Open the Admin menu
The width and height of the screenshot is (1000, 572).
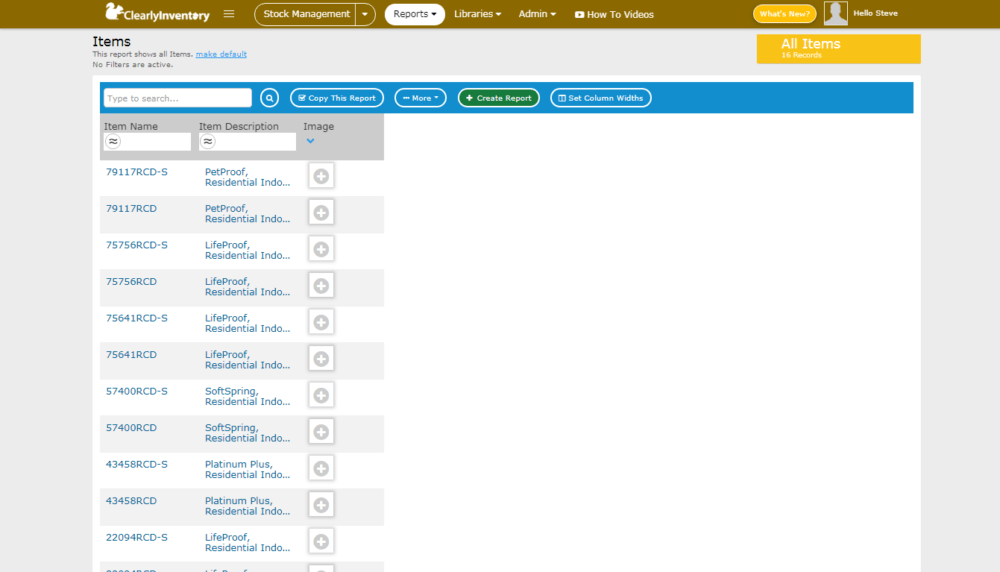(537, 14)
